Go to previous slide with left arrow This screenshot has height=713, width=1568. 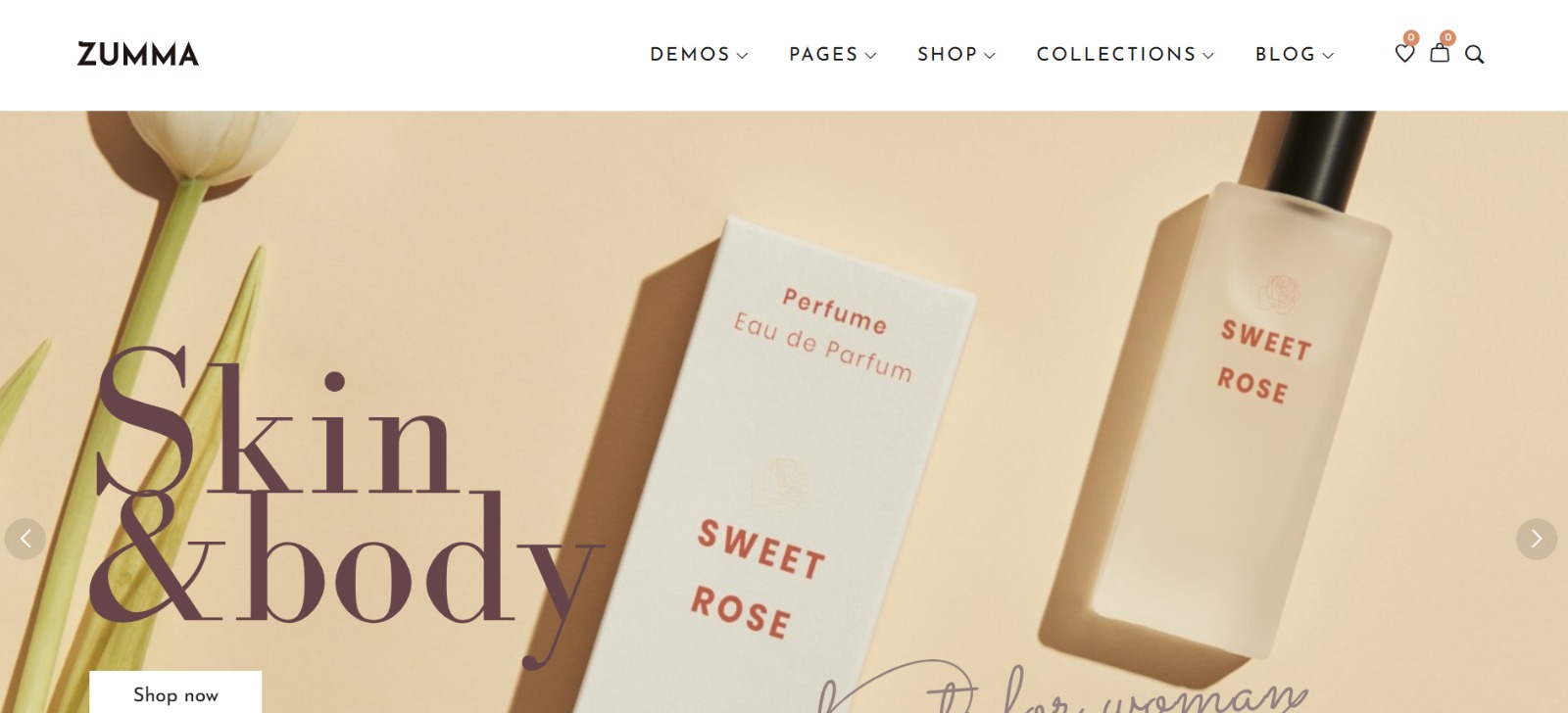coord(25,539)
